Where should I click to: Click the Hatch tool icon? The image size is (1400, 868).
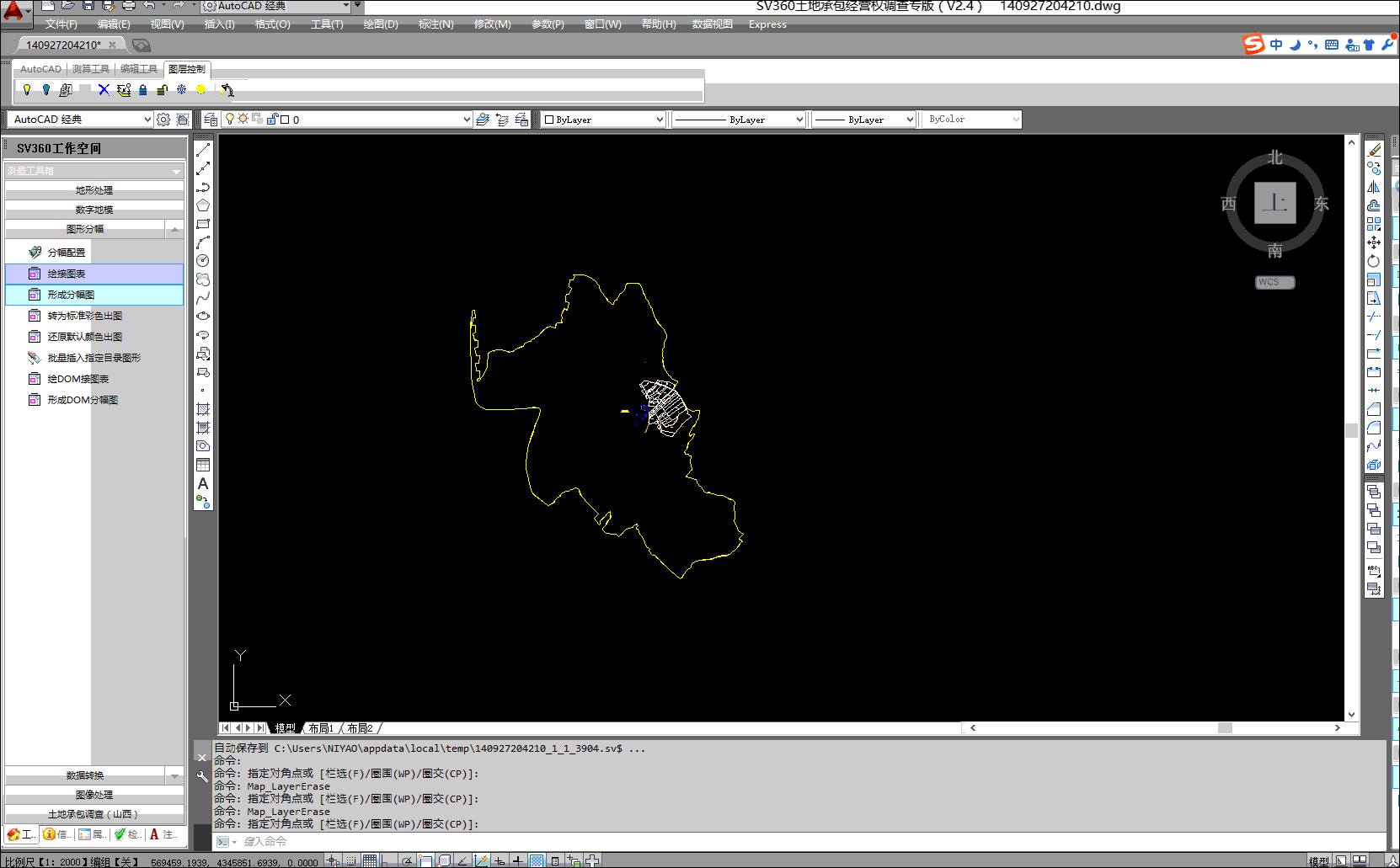click(x=203, y=409)
